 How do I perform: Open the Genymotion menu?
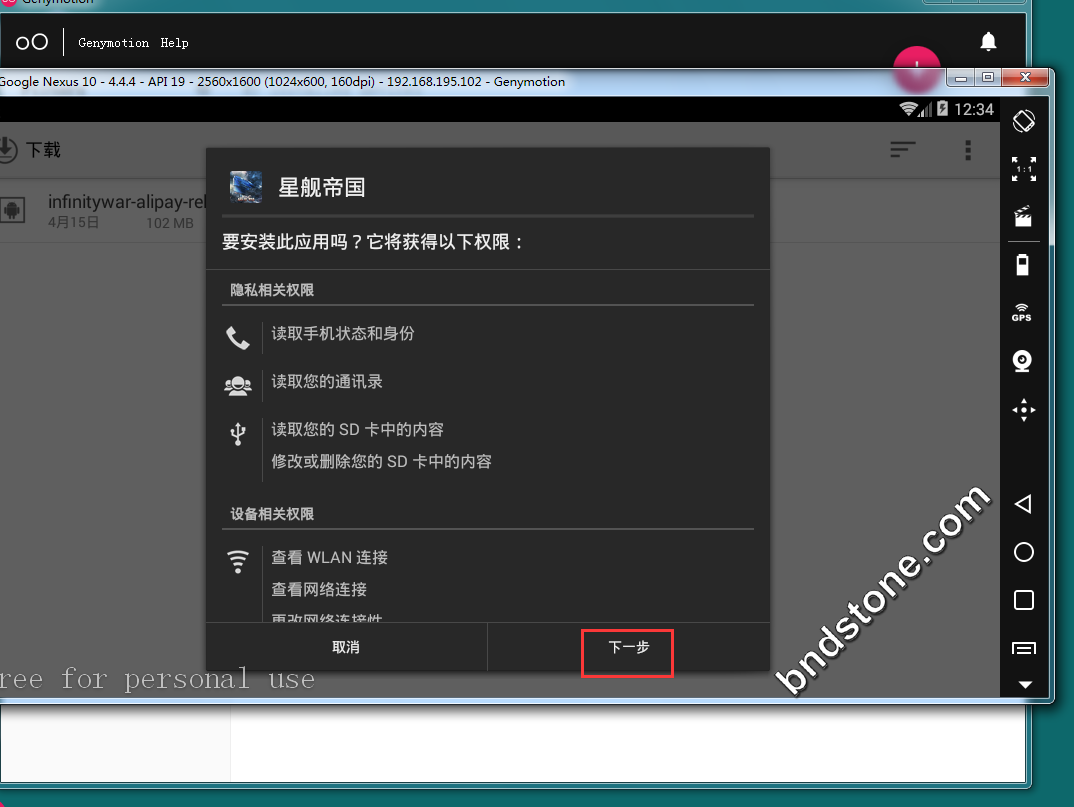(113, 43)
